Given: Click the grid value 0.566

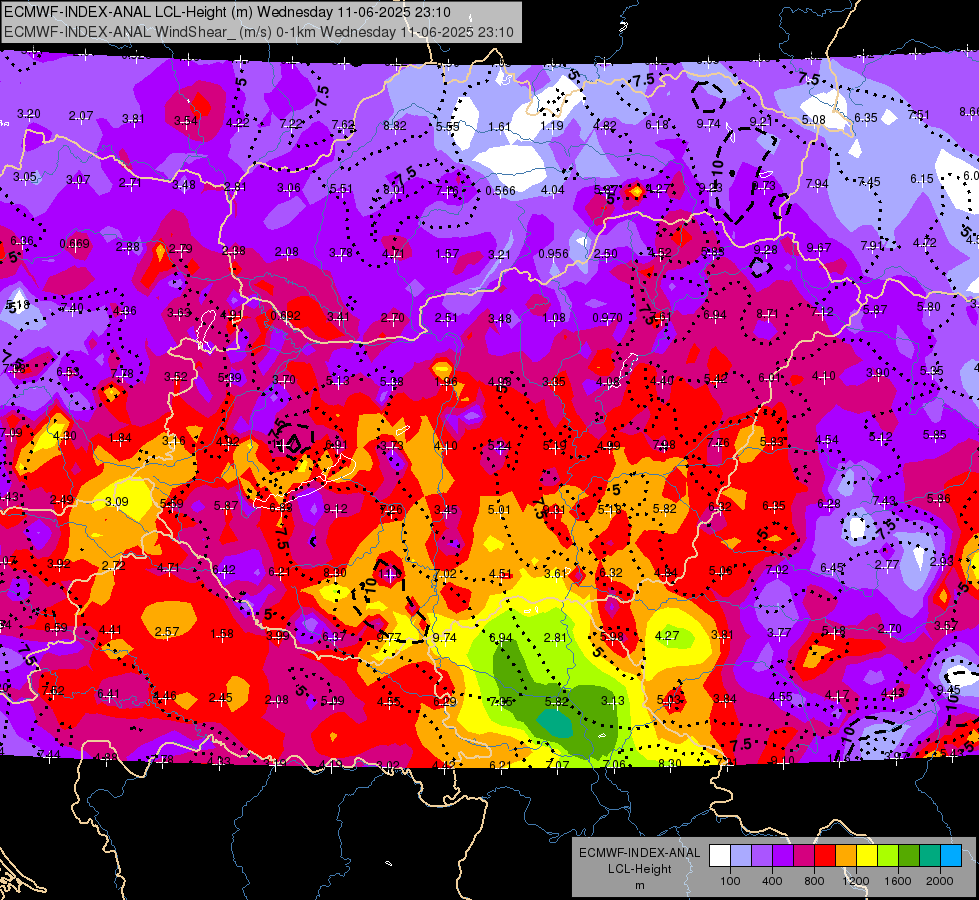Looking at the screenshot, I should click(501, 190).
